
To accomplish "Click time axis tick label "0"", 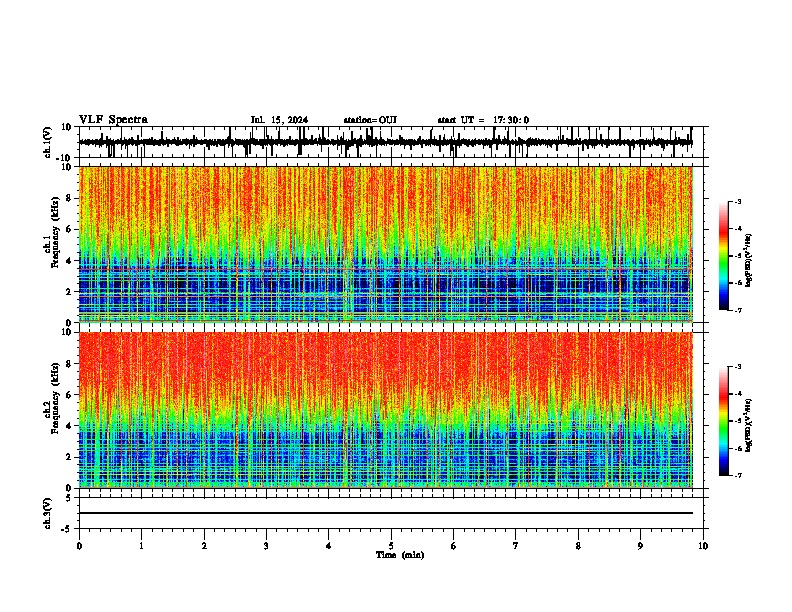I will 79,546.
